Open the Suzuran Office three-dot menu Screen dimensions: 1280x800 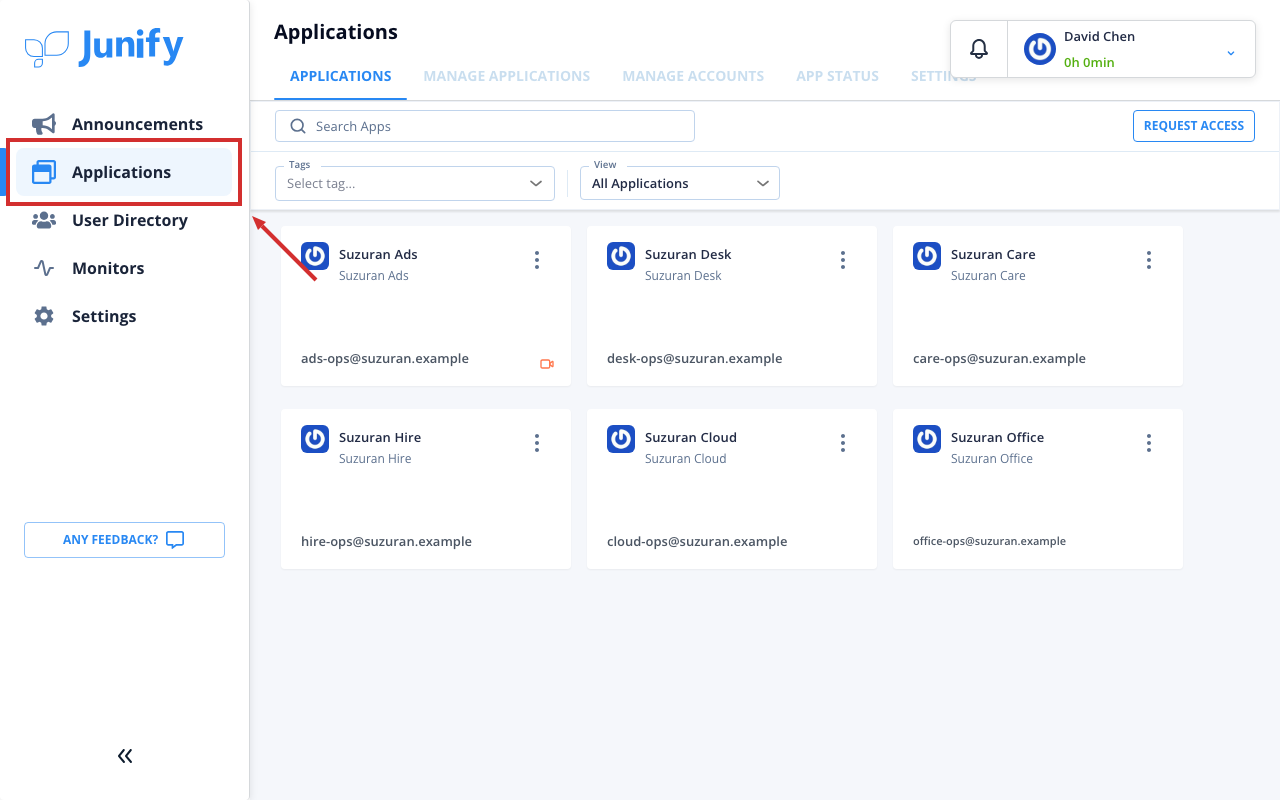pyautogui.click(x=1149, y=443)
